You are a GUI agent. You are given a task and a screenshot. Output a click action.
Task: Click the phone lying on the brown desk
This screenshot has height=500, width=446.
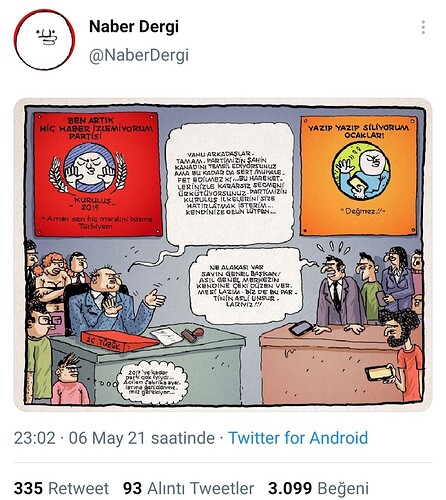tap(301, 328)
